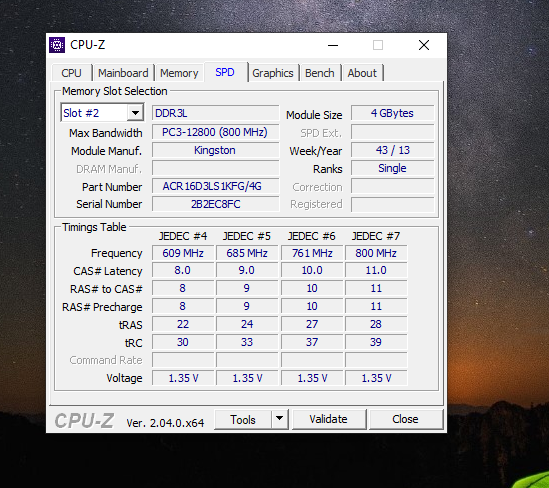Open the Tools button arrow menu

pos(279,418)
